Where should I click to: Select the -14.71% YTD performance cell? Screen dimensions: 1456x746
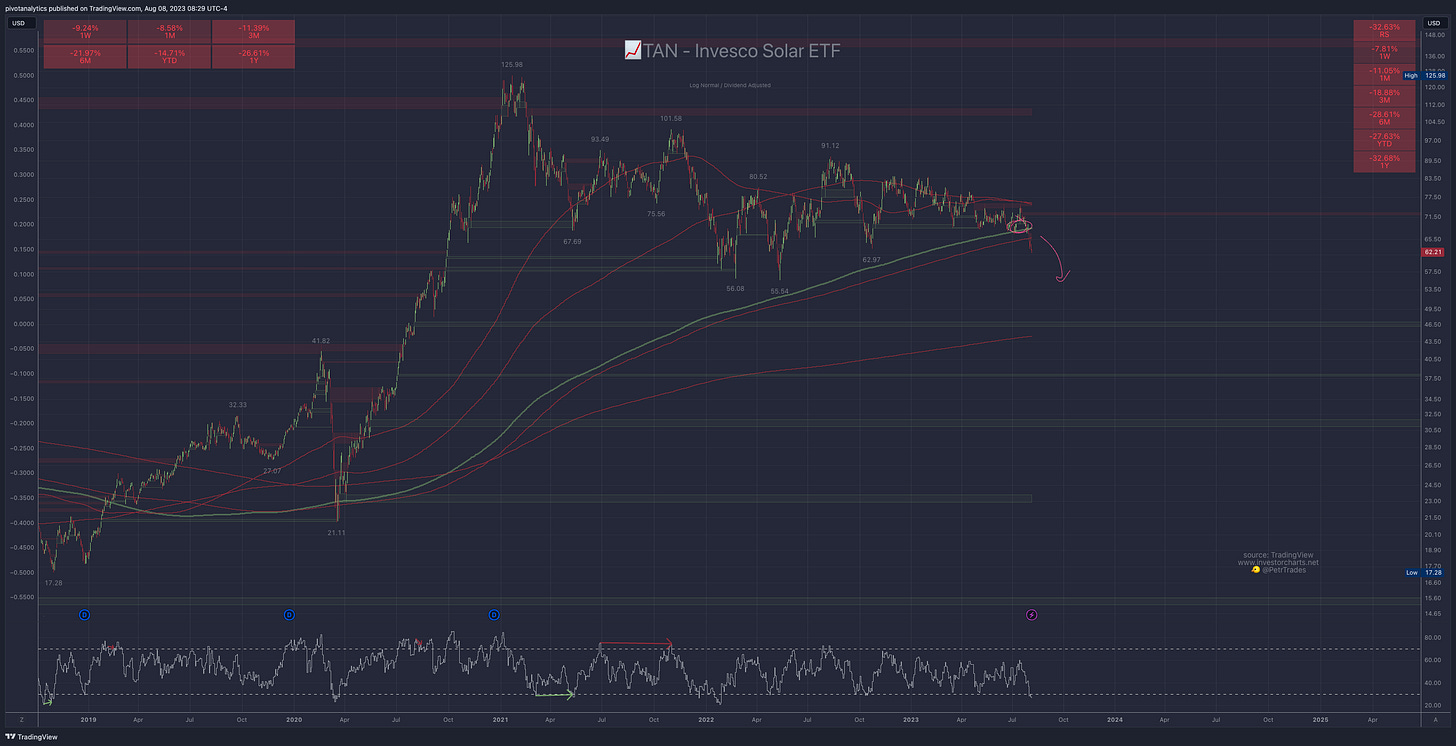[169, 57]
